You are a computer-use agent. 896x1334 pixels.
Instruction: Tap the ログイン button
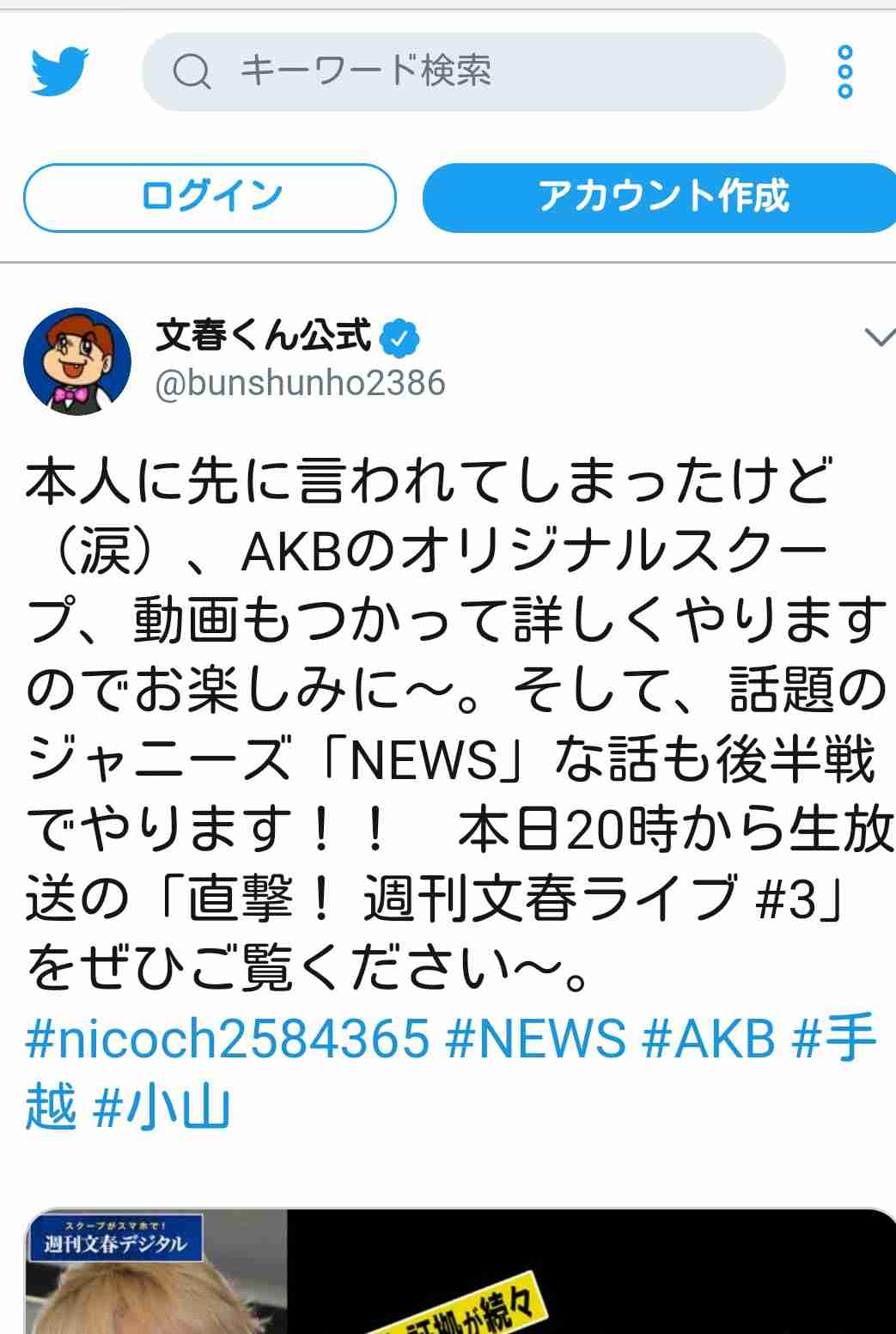click(210, 198)
